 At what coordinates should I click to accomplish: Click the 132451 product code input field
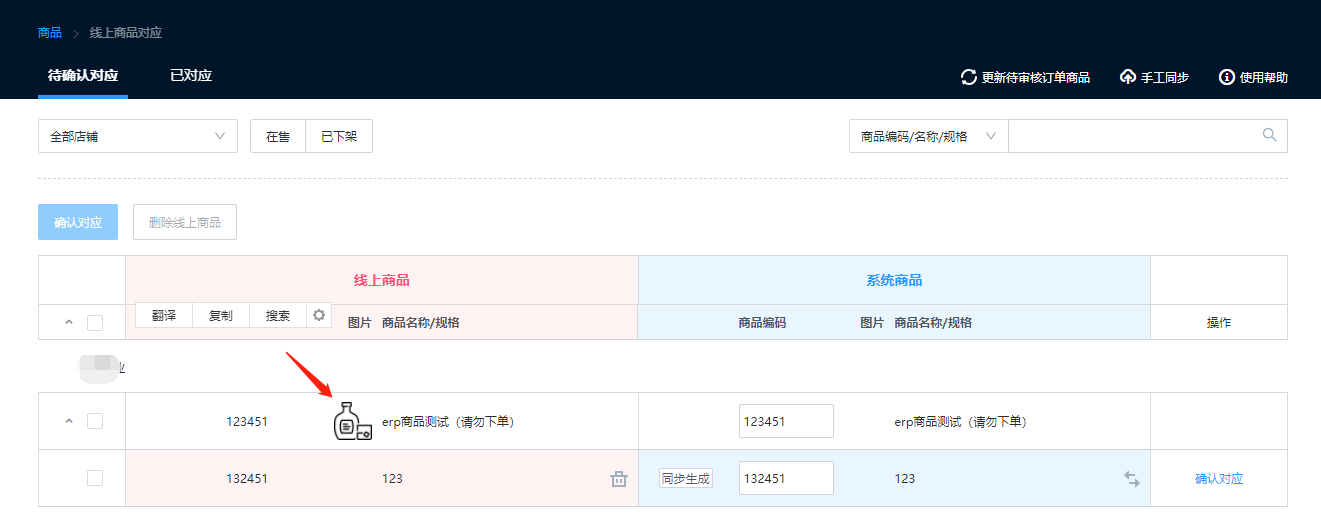click(786, 478)
